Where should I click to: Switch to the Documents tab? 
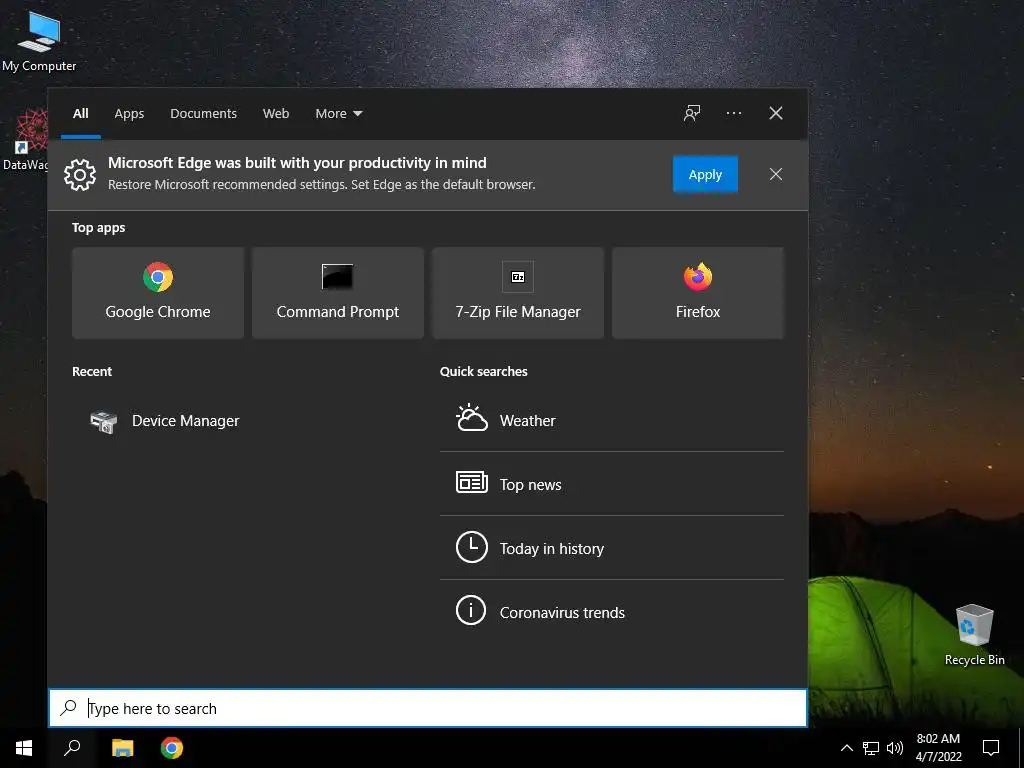tap(204, 114)
